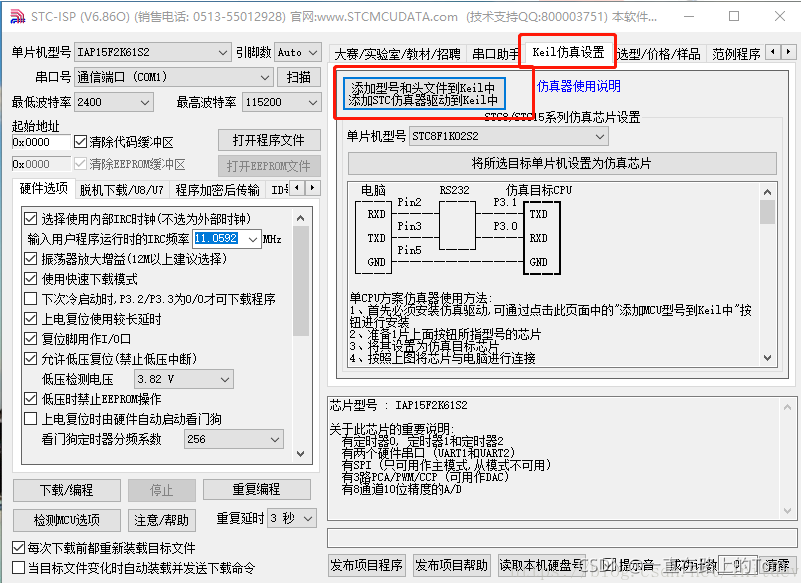The height and width of the screenshot is (583, 801).
Task: Click up arrow of hardware options list scrollbar
Action: coord(301,219)
